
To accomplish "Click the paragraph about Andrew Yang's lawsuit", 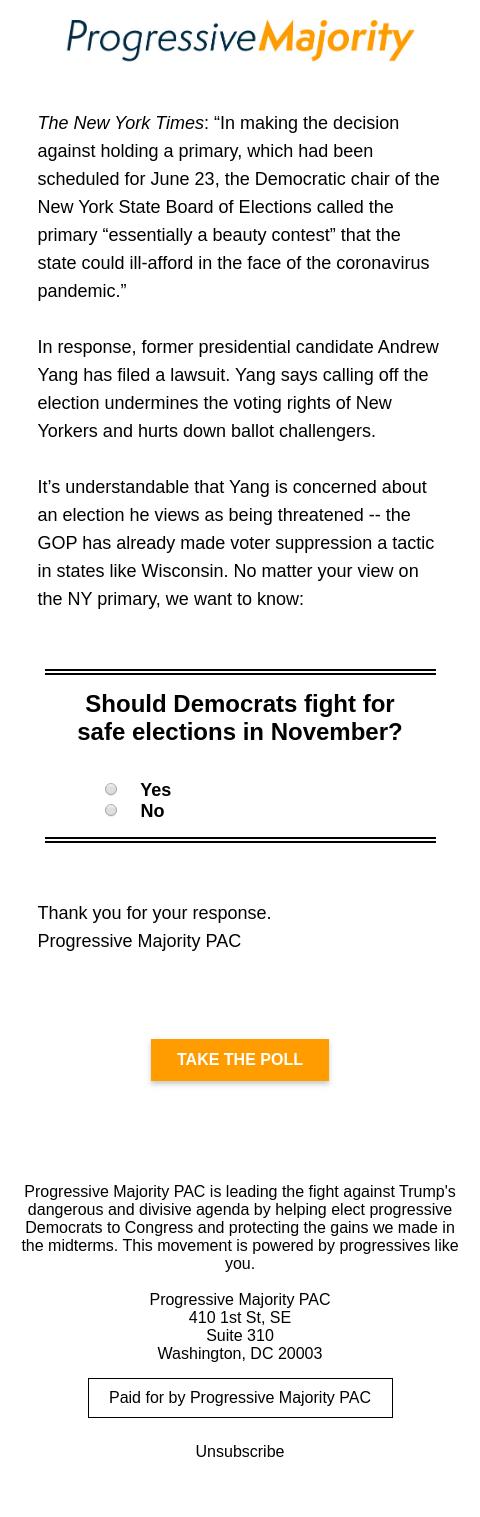I will click(238, 389).
